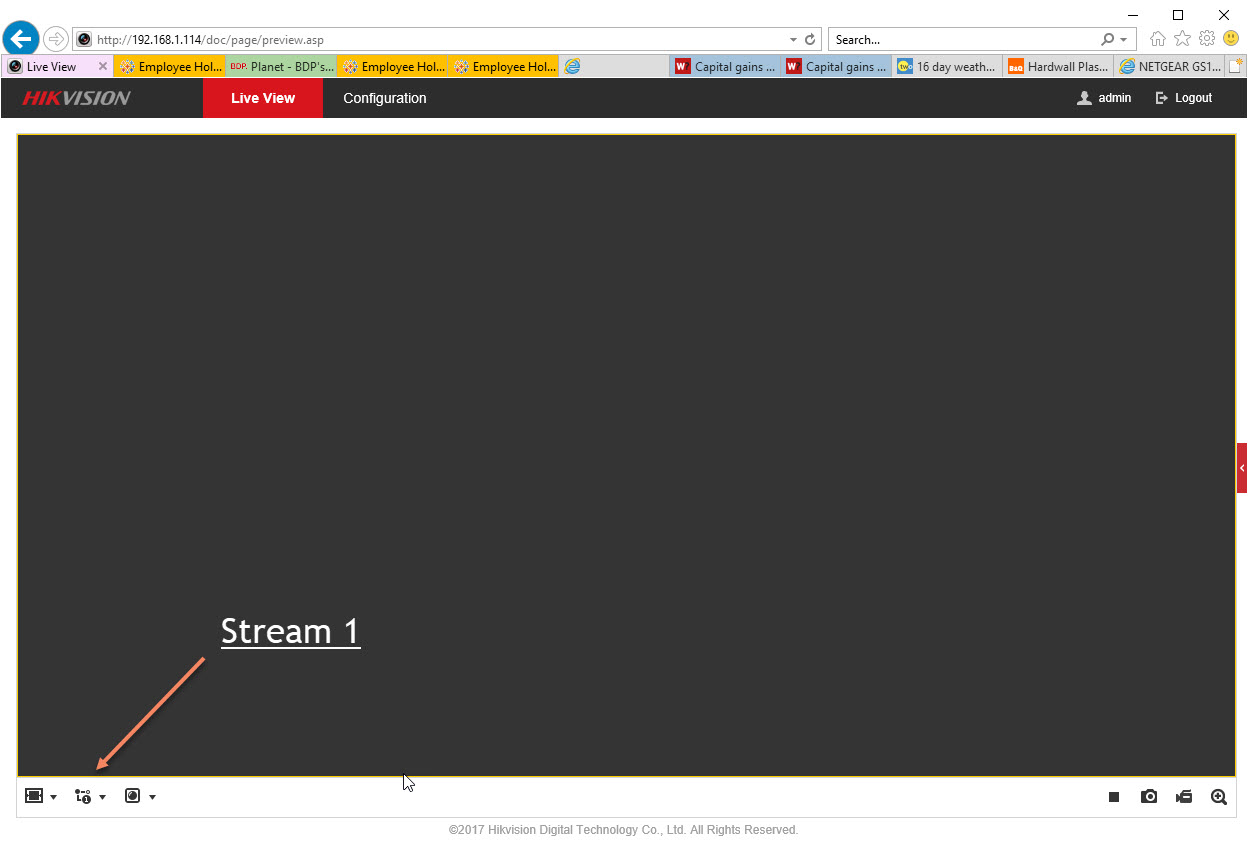The width and height of the screenshot is (1248, 849).
Task: Expand the plug-in selection dropdown arrow
Action: click(x=152, y=797)
